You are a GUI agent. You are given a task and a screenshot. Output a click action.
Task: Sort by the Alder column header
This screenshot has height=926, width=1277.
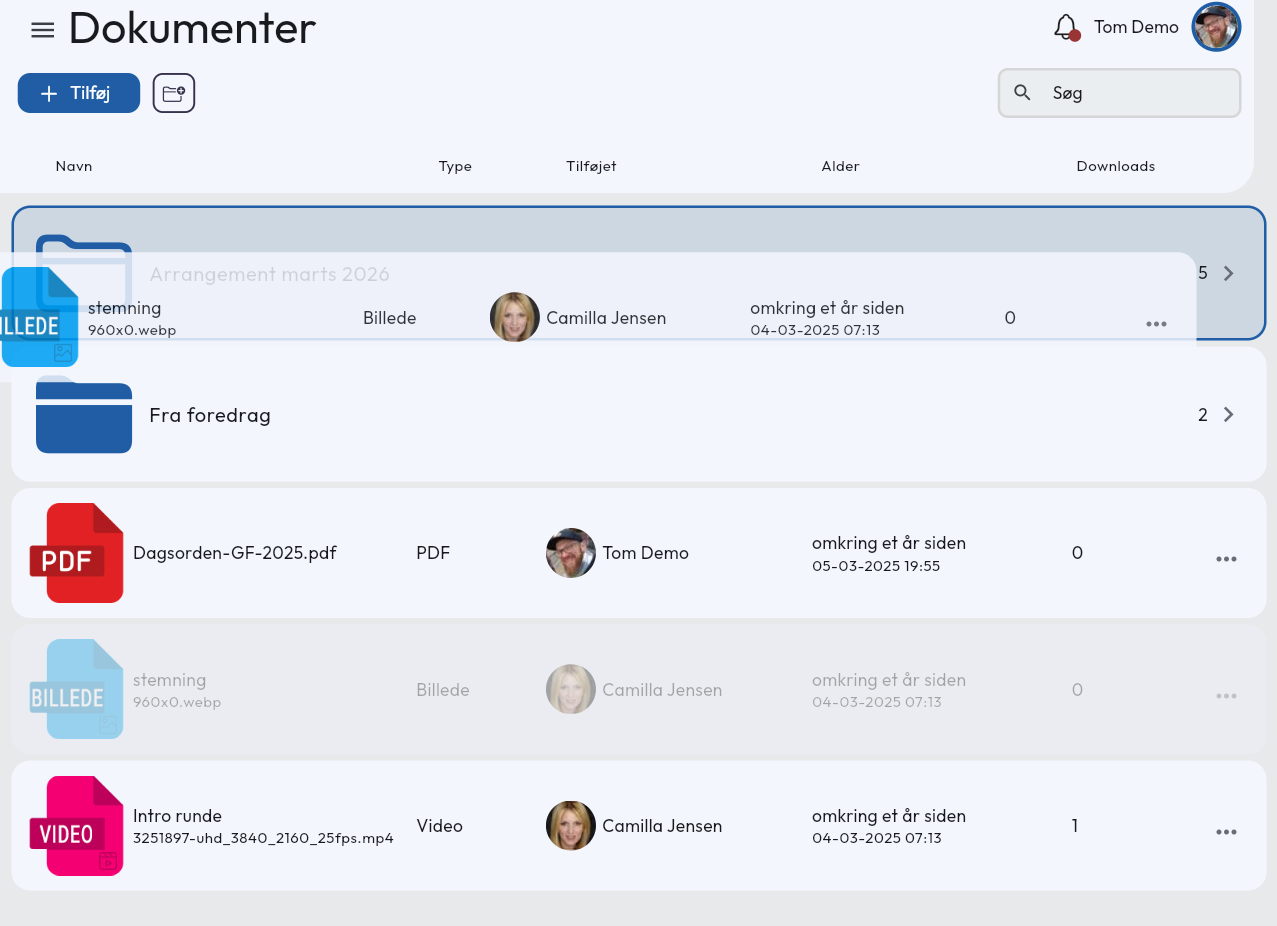pyautogui.click(x=840, y=166)
